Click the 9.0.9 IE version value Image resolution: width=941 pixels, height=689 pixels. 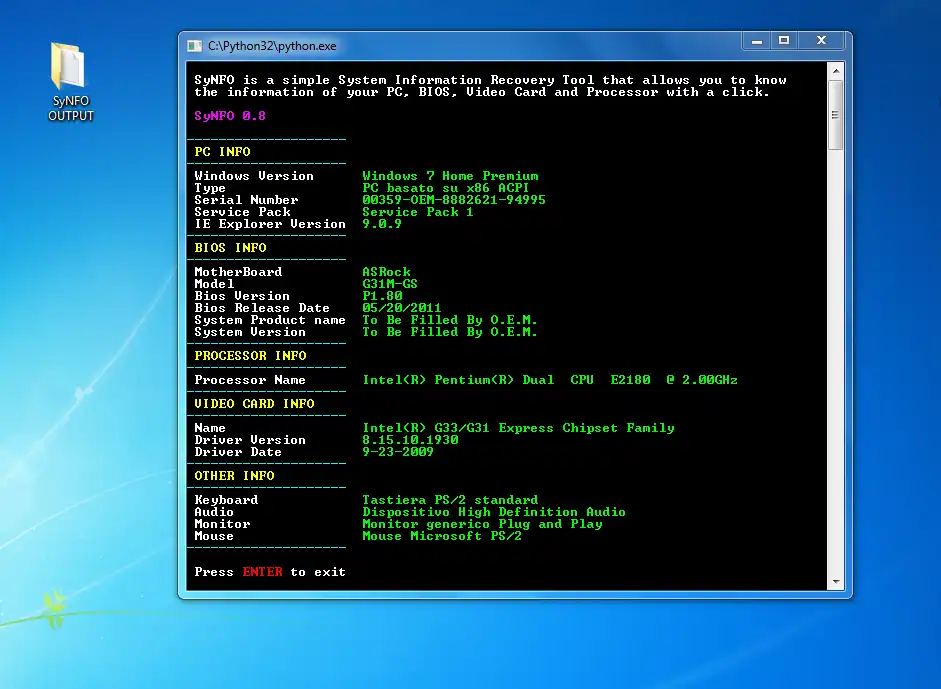[382, 224]
